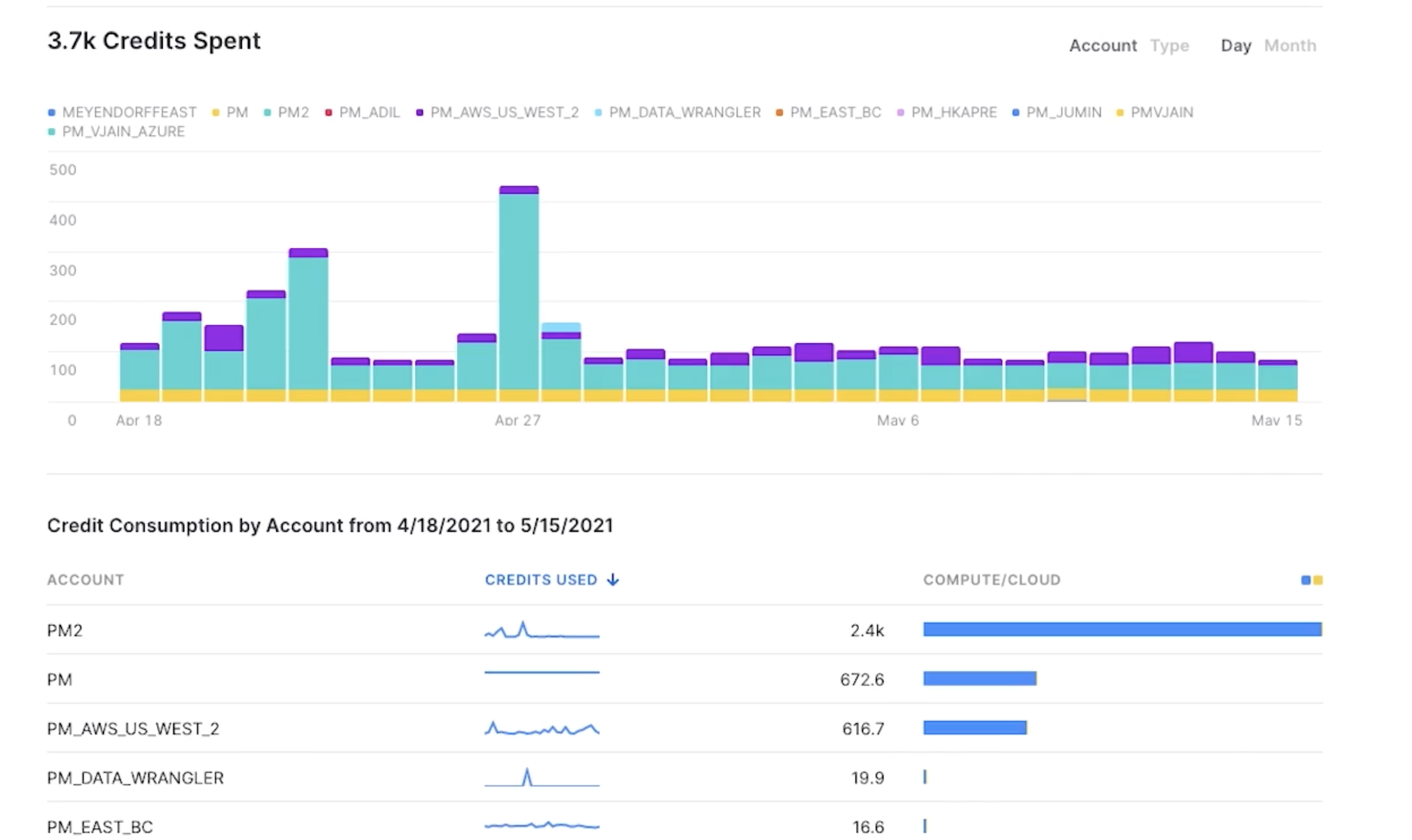Click the PM_AWS_US_WEST_2 sparkline

pos(542,728)
